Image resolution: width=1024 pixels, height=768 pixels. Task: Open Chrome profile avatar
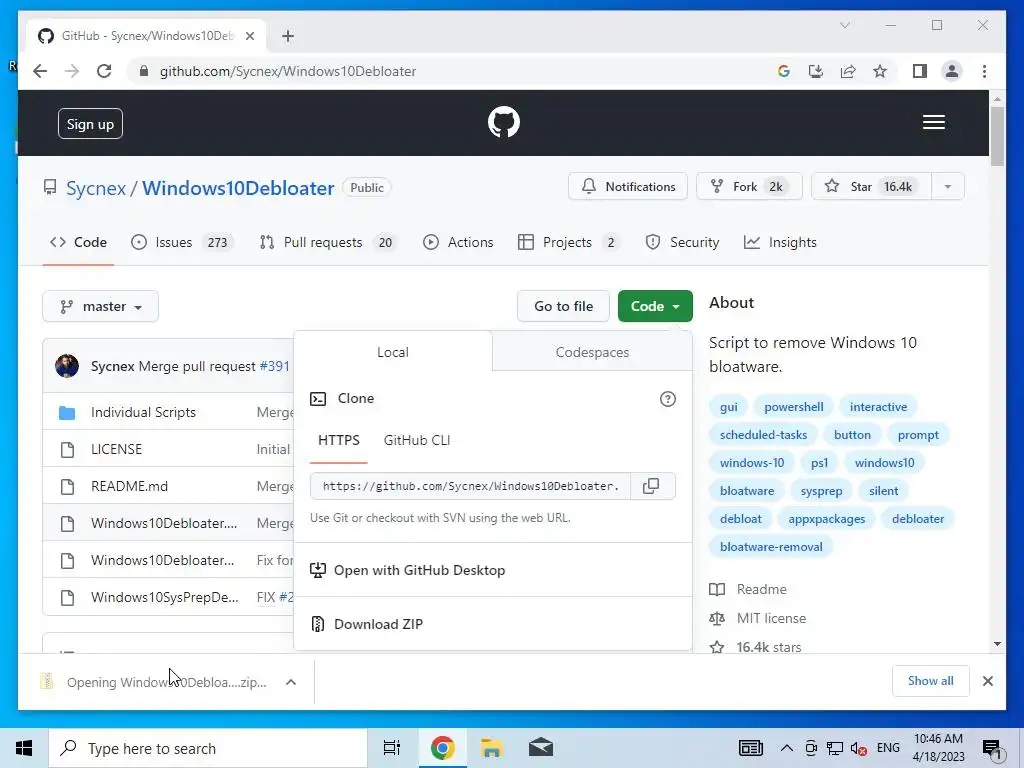coord(952,71)
